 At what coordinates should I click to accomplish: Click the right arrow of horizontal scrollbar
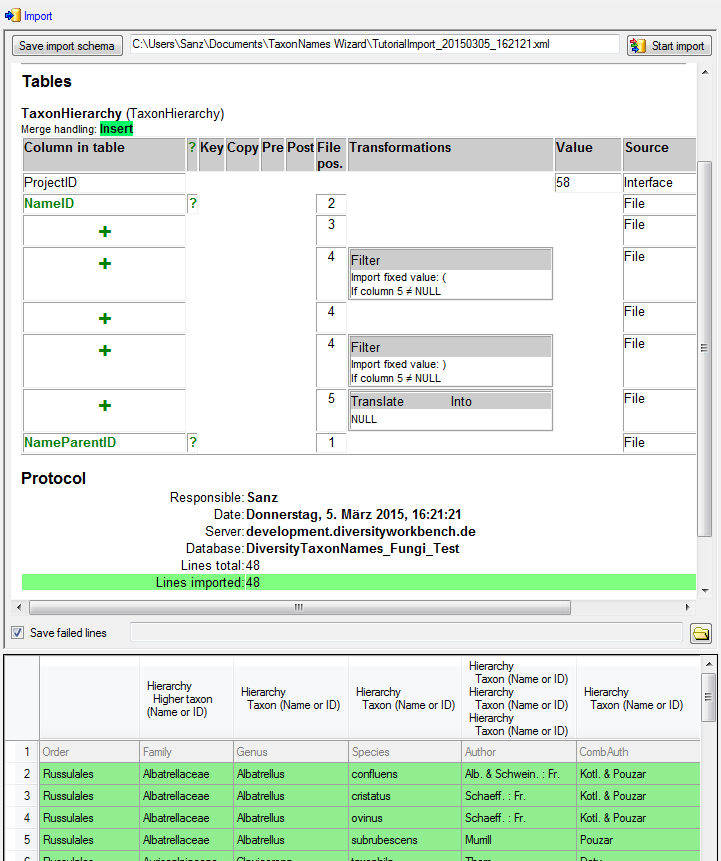(x=687, y=608)
